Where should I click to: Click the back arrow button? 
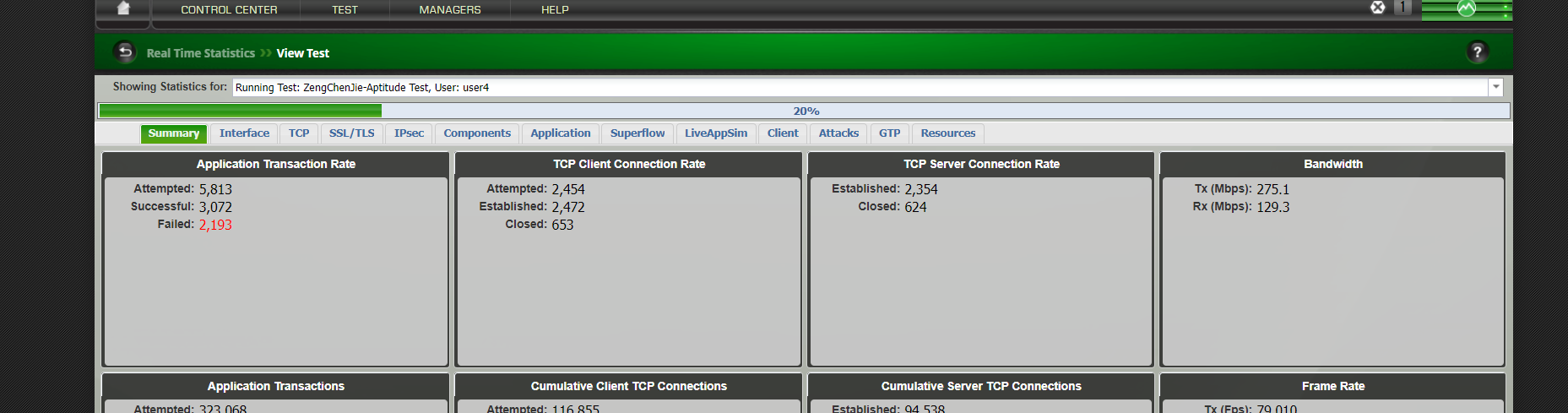click(x=125, y=52)
